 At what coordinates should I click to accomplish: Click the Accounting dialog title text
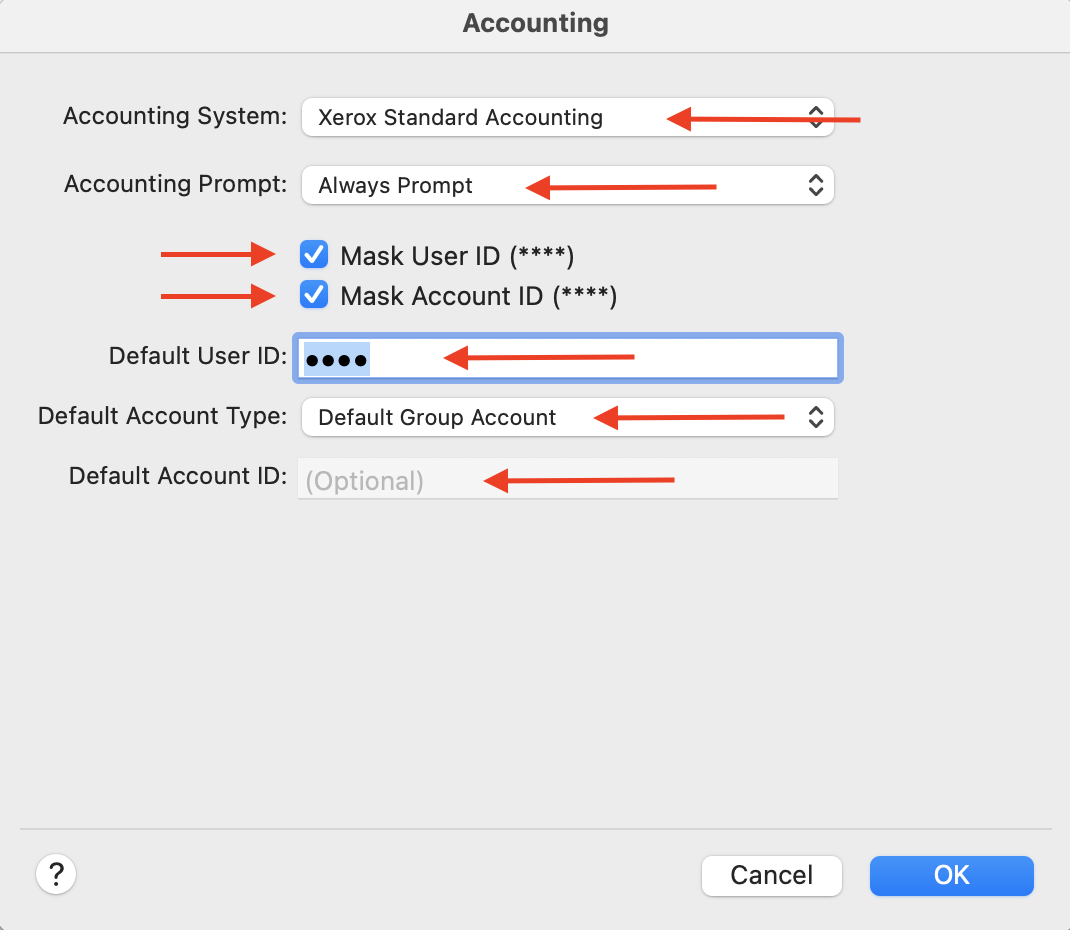coord(535,23)
